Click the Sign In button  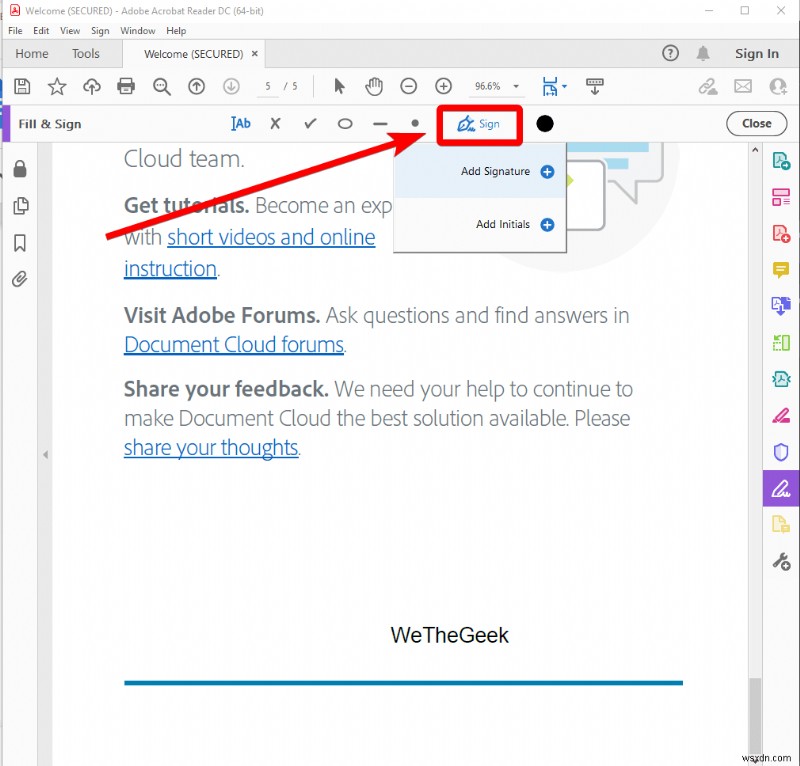click(757, 53)
